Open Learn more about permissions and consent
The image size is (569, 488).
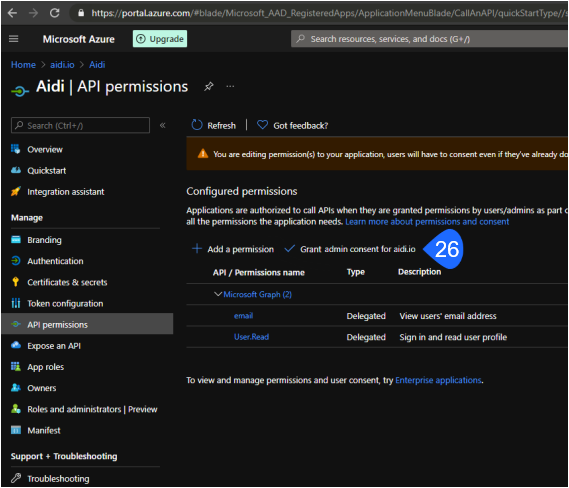(x=427, y=221)
